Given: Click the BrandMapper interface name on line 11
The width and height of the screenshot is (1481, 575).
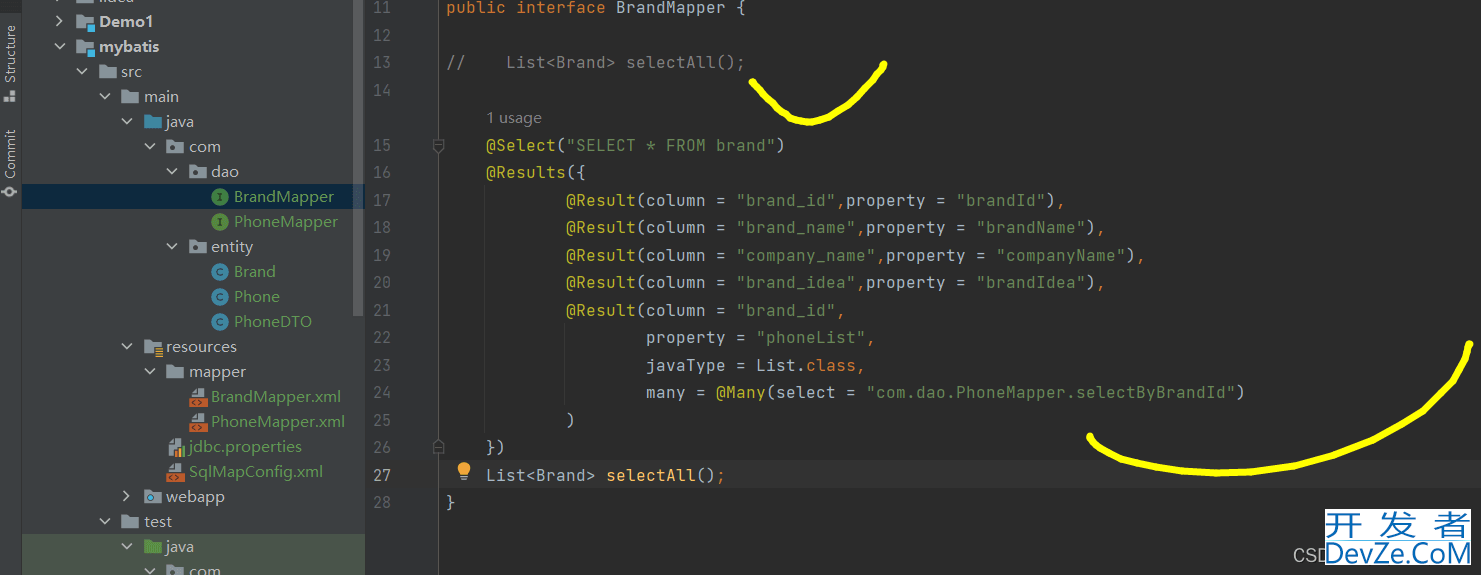Looking at the screenshot, I should pos(671,8).
